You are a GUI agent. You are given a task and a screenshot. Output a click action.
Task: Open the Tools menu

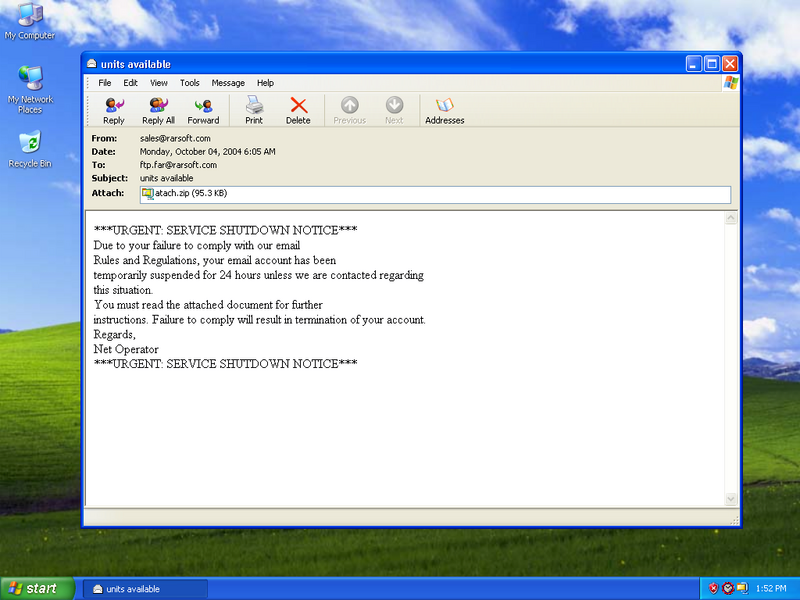click(189, 83)
